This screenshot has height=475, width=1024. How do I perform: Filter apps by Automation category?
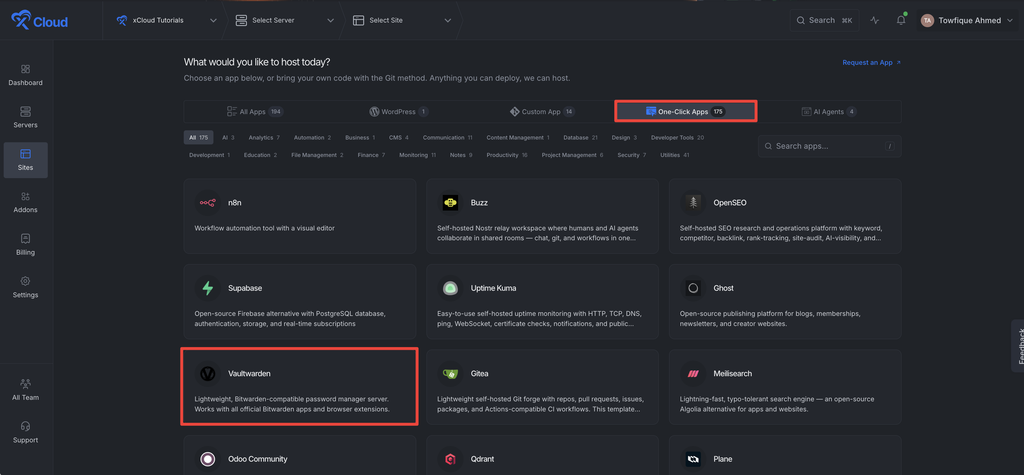pyautogui.click(x=312, y=138)
